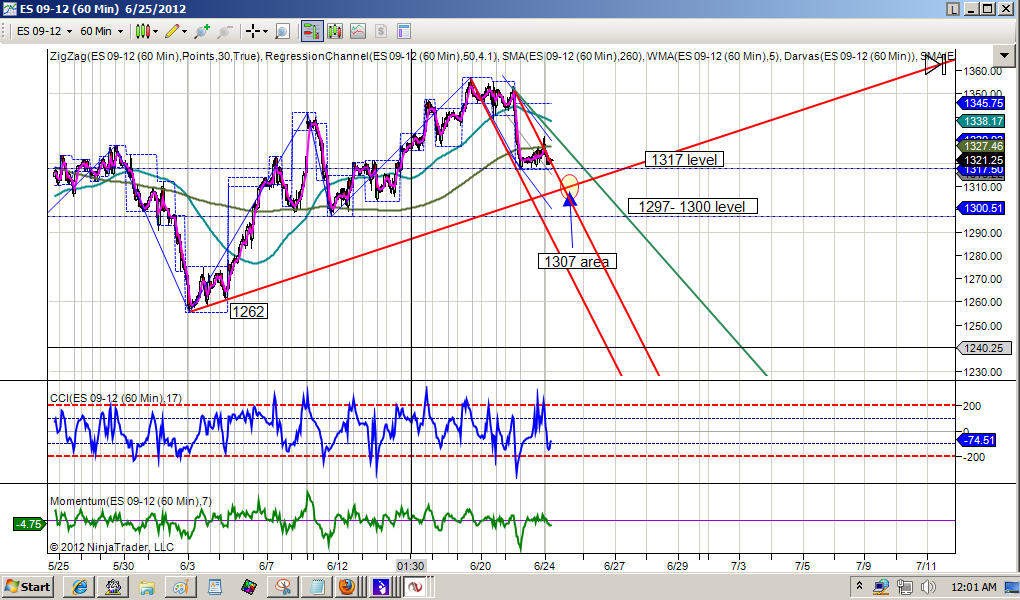The width and height of the screenshot is (1020, 600).
Task: Launch Internet Explorer from taskbar
Action: click(79, 587)
